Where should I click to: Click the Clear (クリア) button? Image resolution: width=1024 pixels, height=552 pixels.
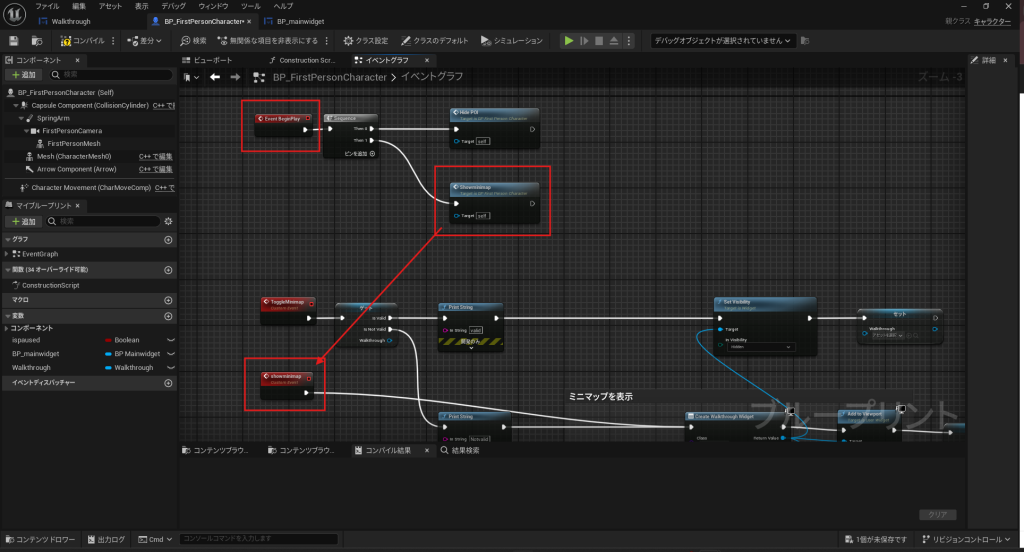(x=937, y=515)
